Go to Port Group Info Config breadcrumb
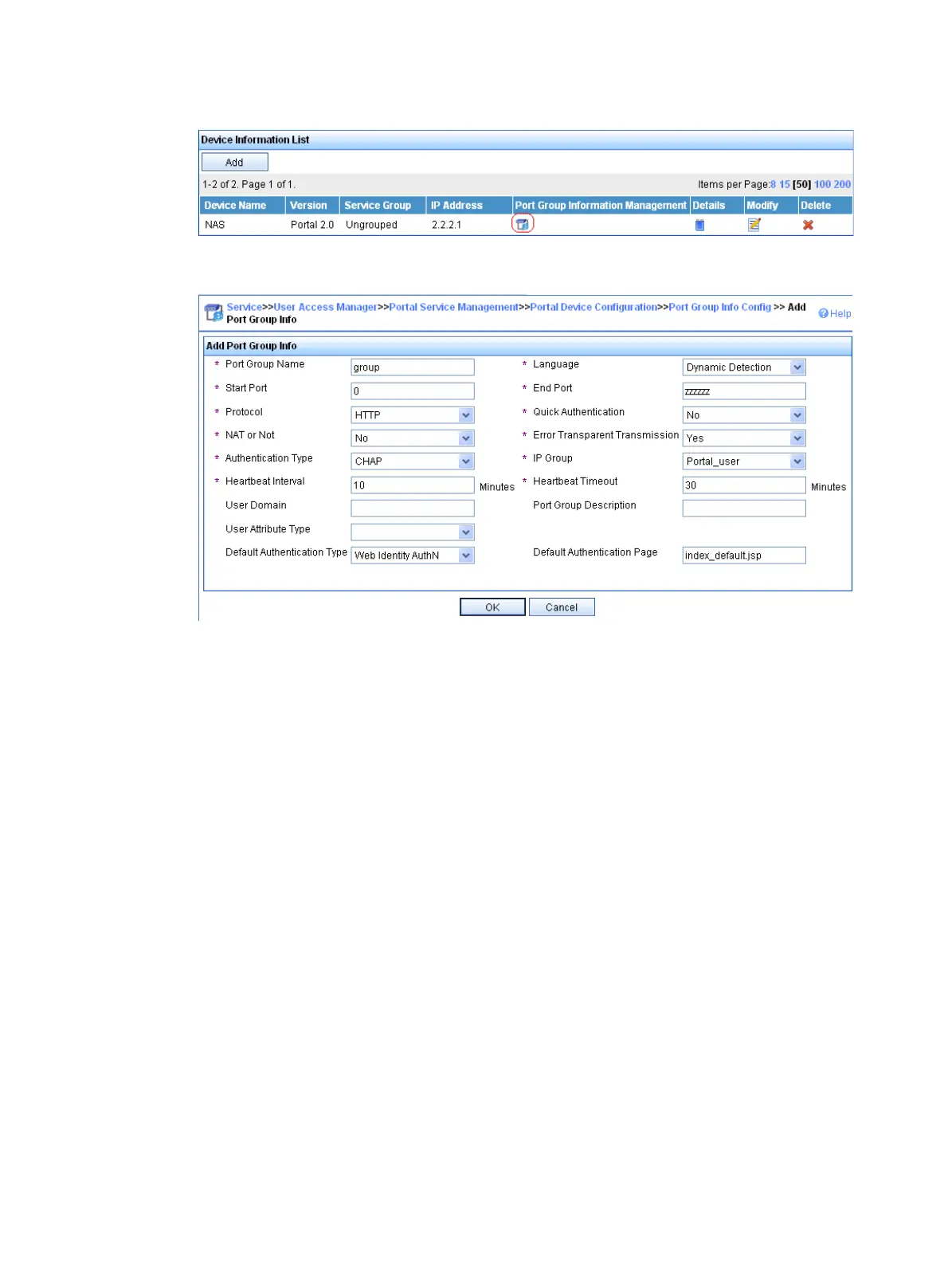Image resolution: width=948 pixels, height=1288 pixels. [x=719, y=307]
